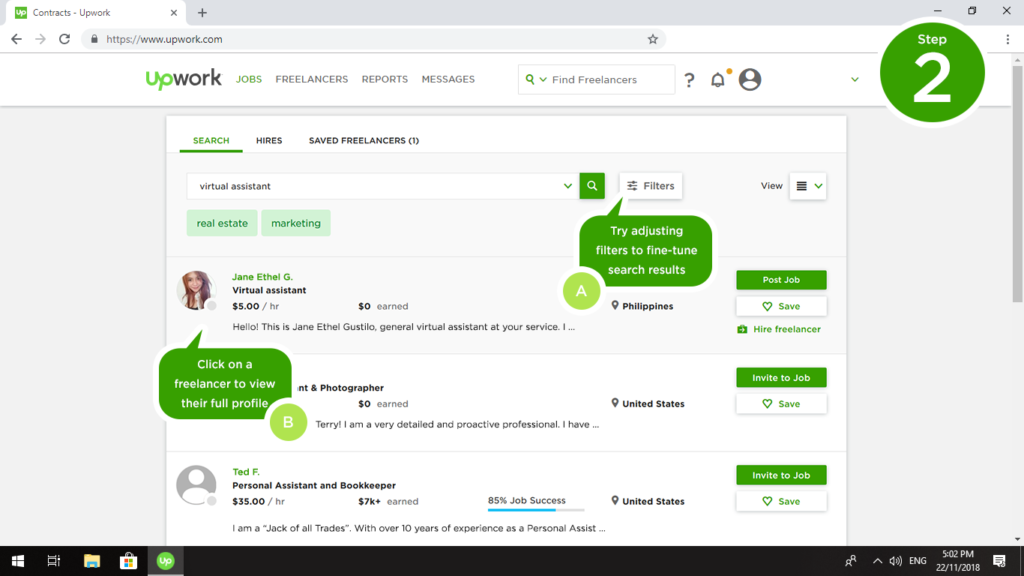The height and width of the screenshot is (576, 1024).
Task: Click the green search magnifier button
Action: [x=592, y=186]
